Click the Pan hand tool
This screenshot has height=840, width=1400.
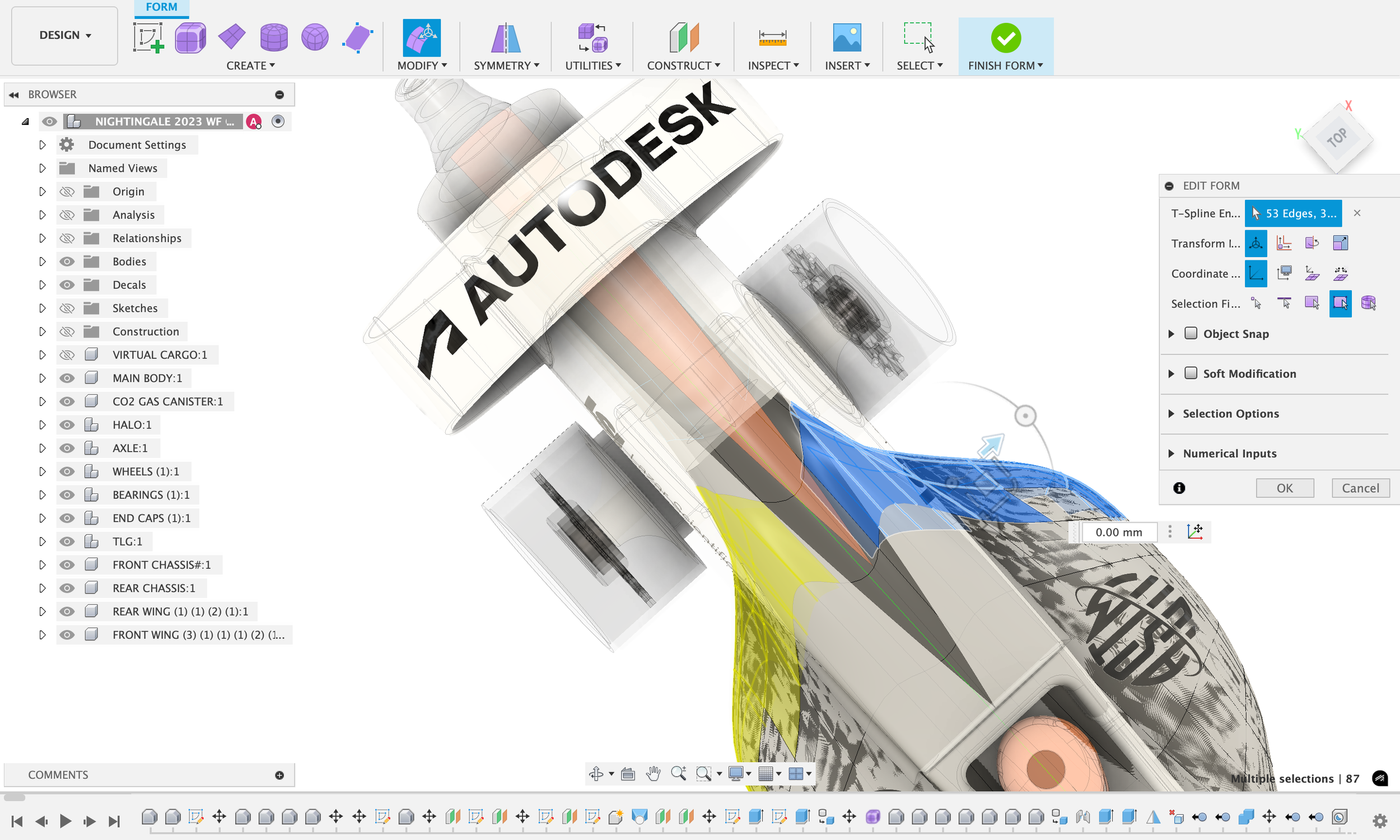653,773
